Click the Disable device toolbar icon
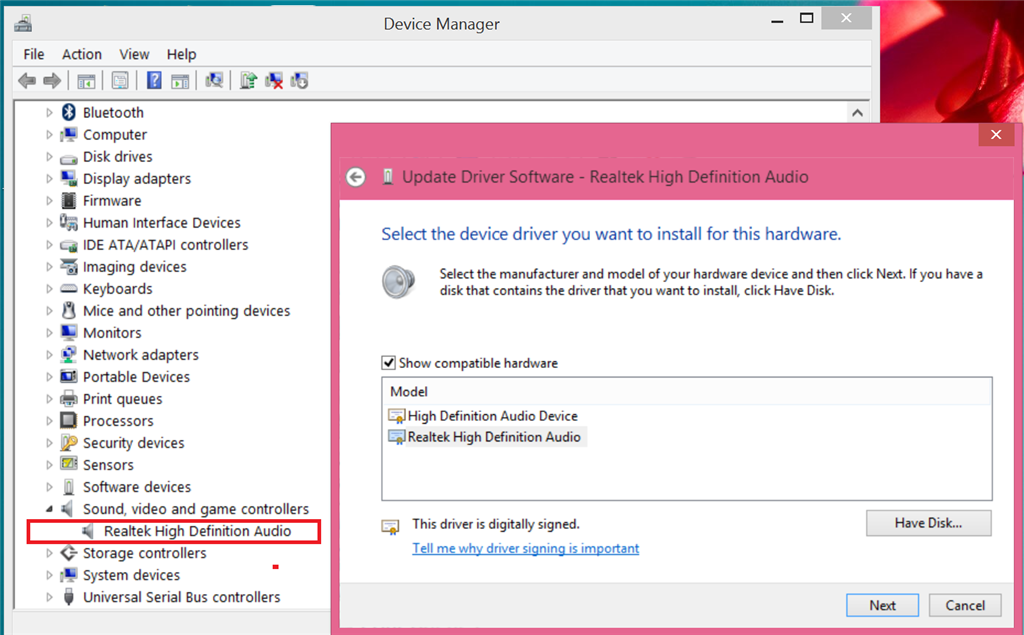The width and height of the screenshot is (1024, 635). point(300,80)
